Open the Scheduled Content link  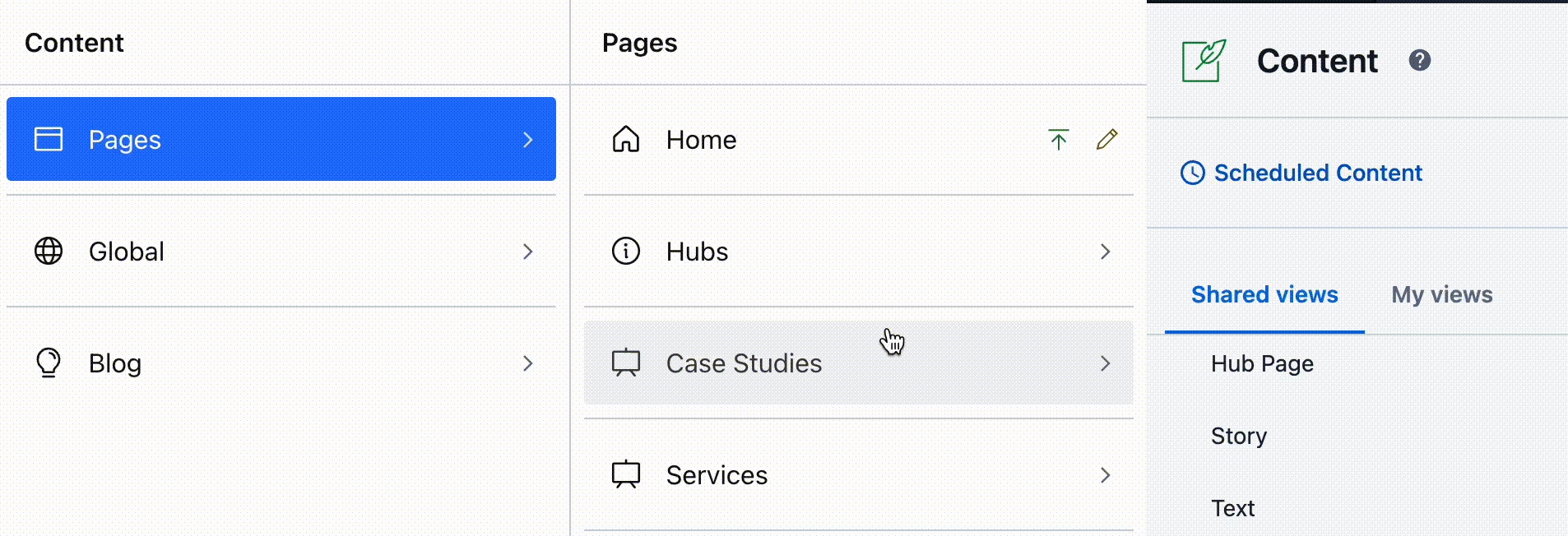pos(1317,173)
